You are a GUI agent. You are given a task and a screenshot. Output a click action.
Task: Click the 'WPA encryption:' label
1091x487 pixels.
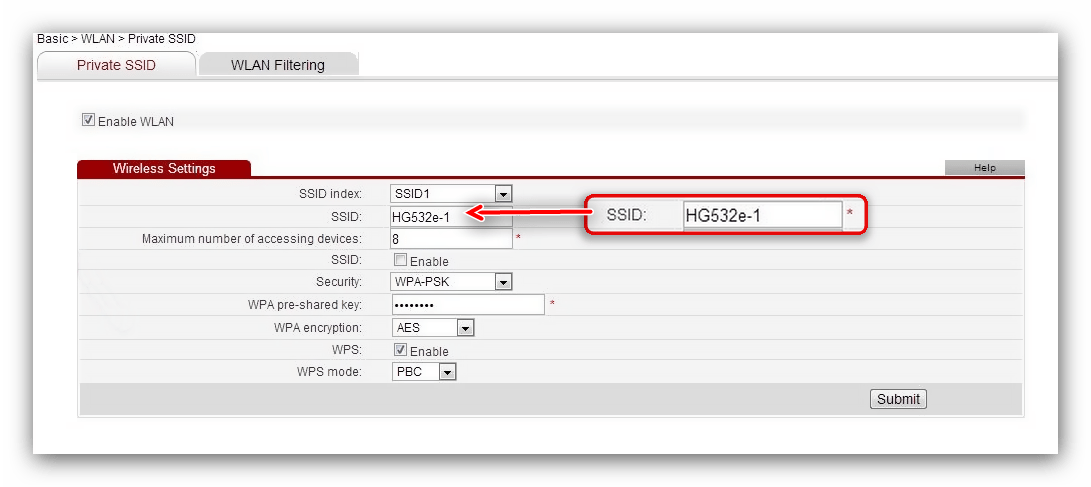(318, 327)
